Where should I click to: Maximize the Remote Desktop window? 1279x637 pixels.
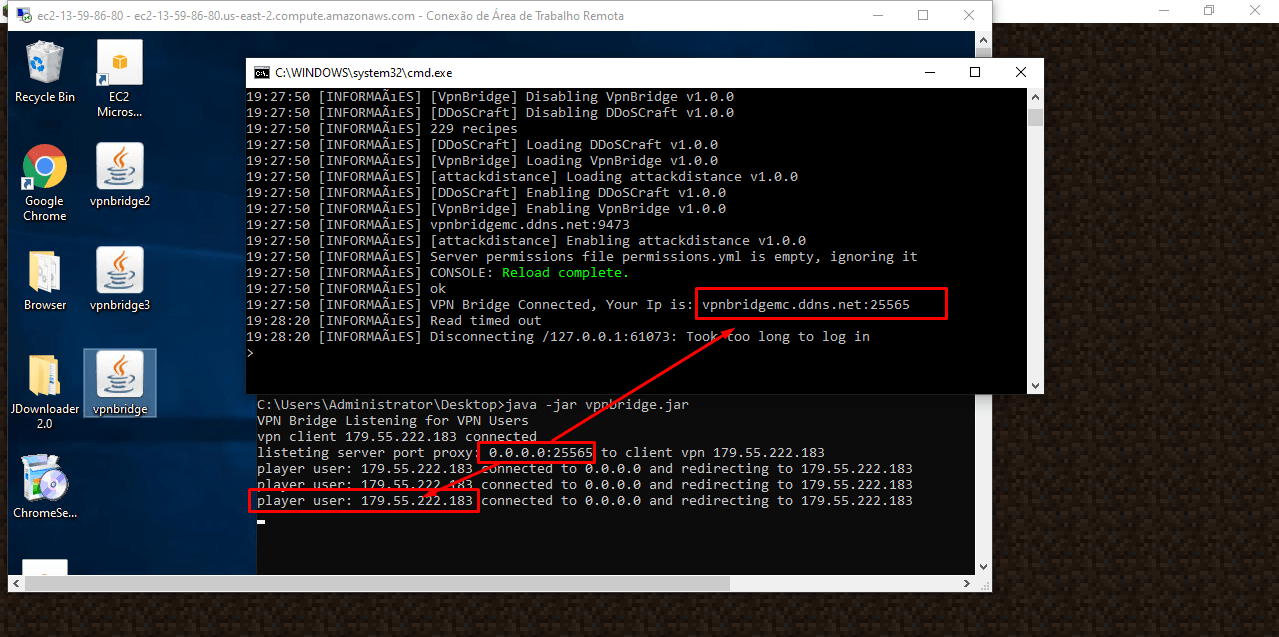tap(923, 15)
